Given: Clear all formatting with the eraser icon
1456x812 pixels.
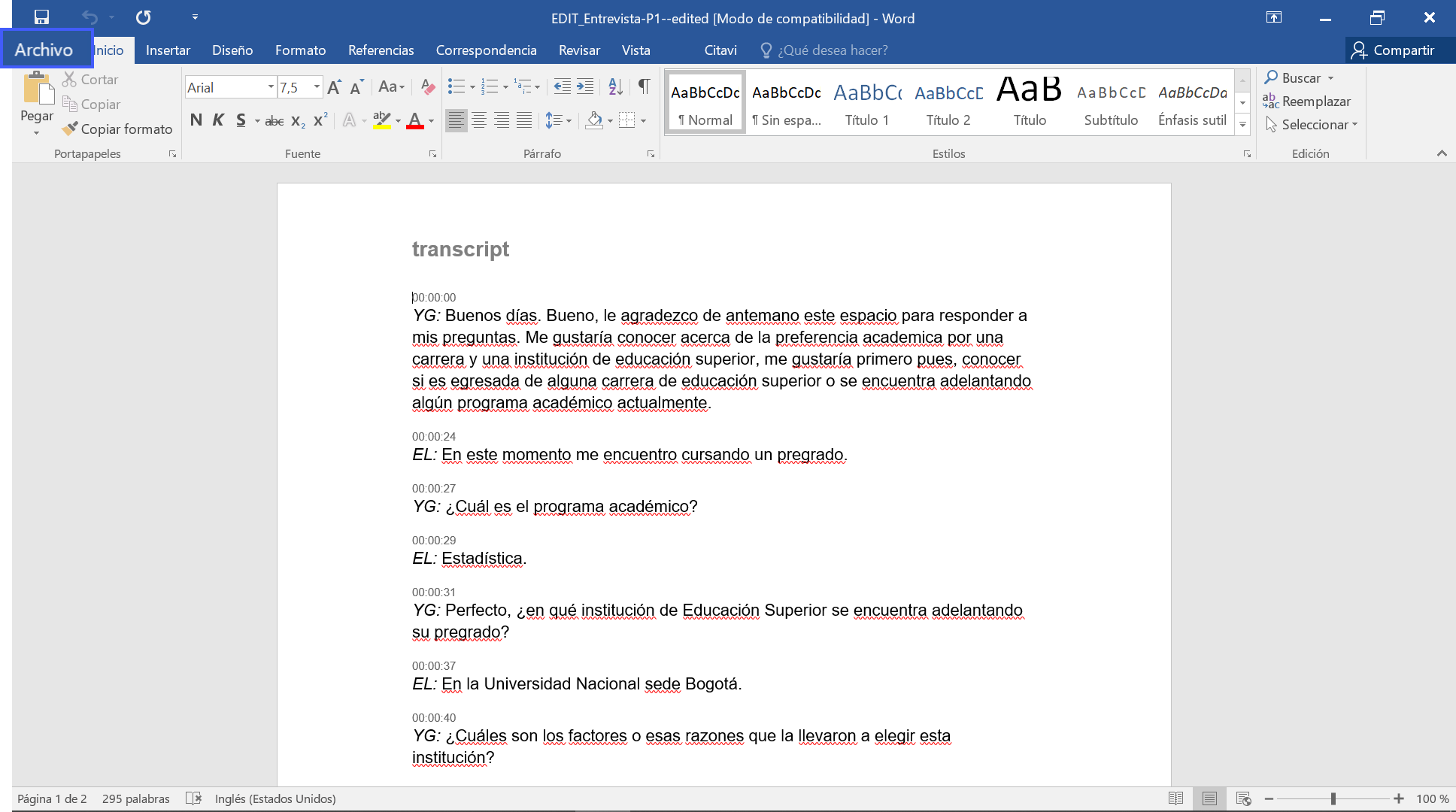Looking at the screenshot, I should click(428, 87).
